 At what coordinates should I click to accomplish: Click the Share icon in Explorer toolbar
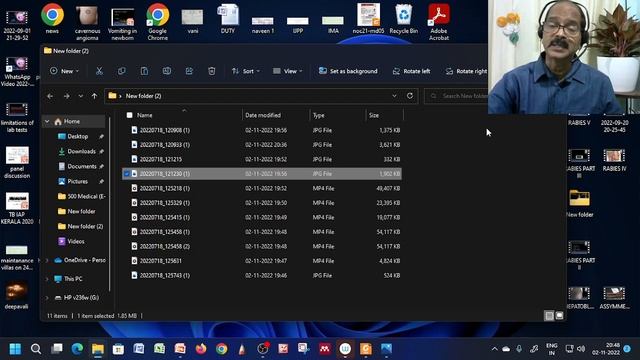(x=189, y=71)
